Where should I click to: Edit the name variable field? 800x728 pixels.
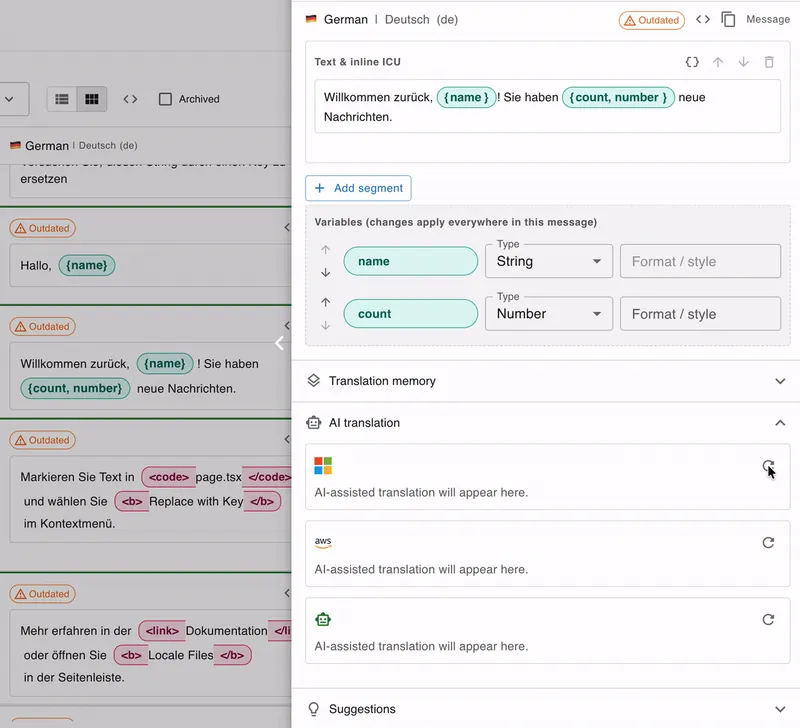(x=411, y=261)
